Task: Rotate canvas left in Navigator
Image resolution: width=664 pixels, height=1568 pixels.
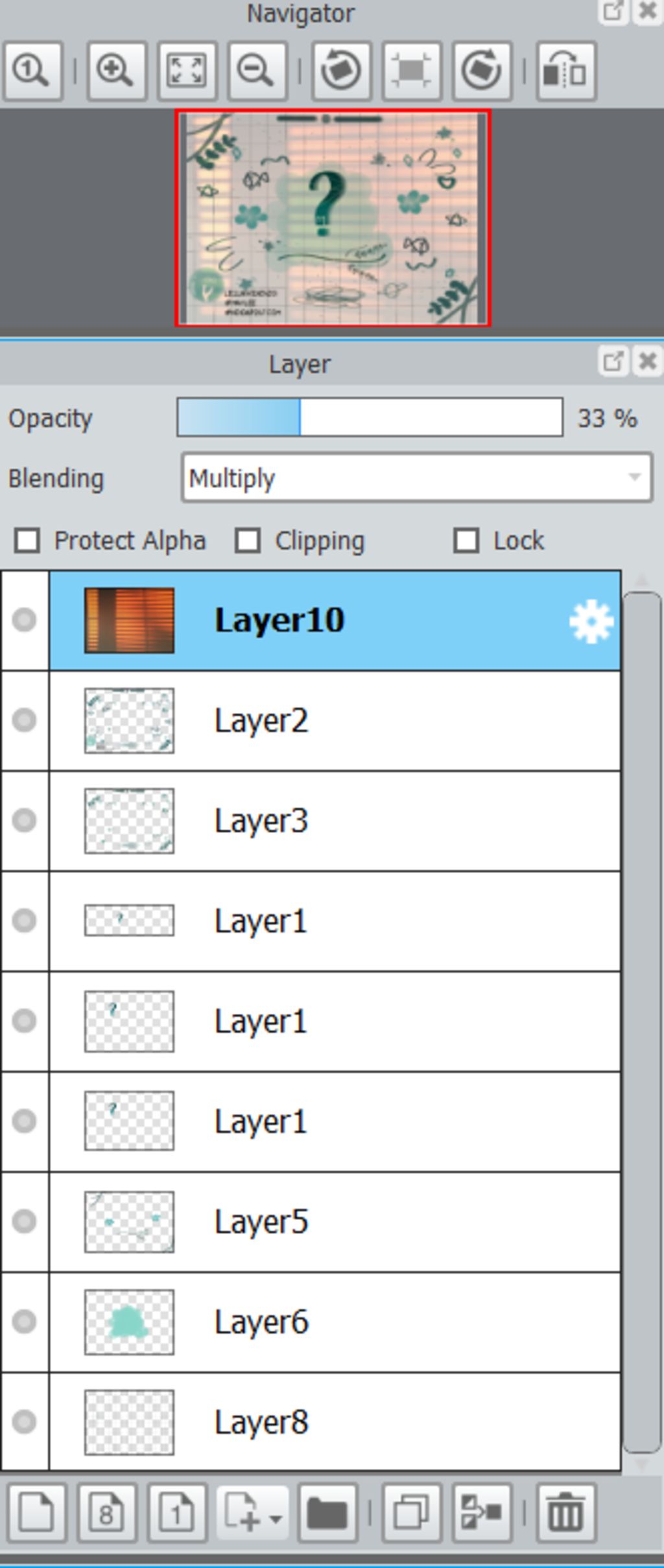Action: click(341, 71)
